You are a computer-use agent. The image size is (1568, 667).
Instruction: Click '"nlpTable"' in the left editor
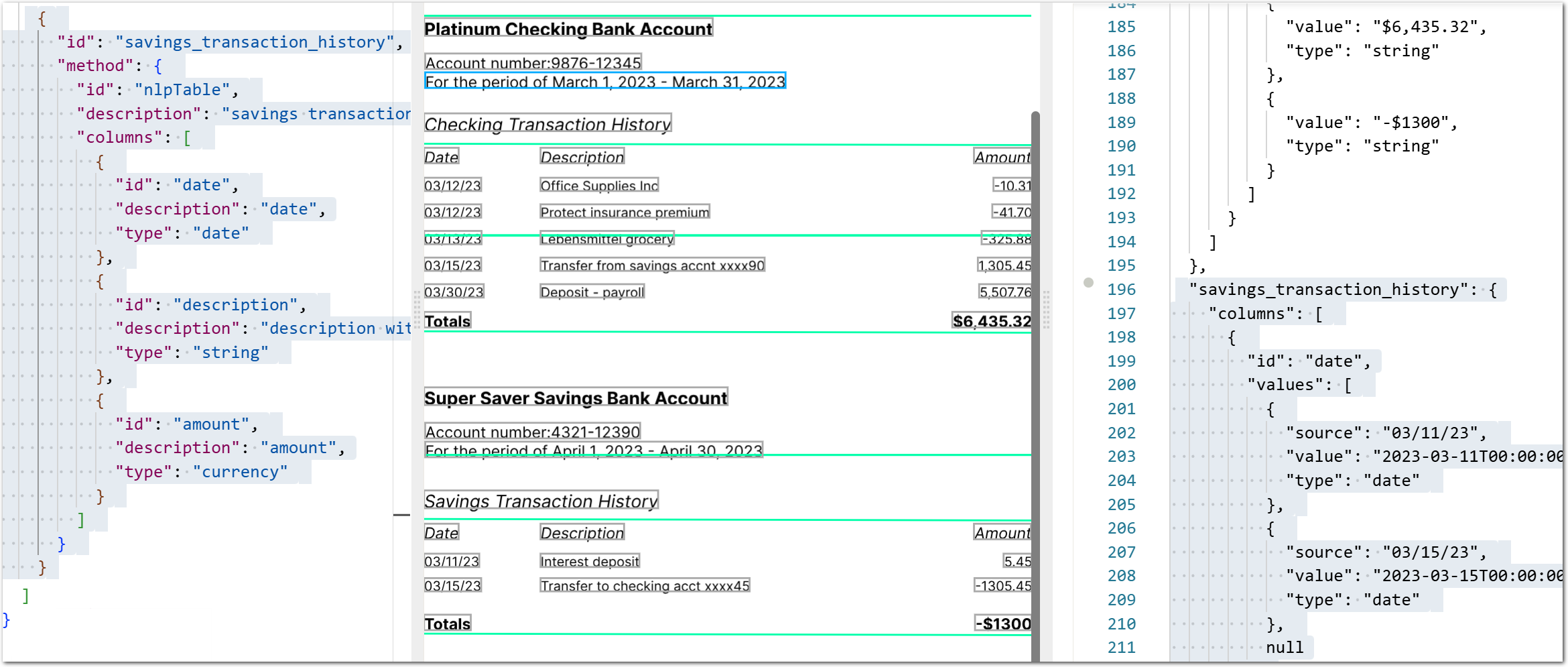click(x=182, y=90)
